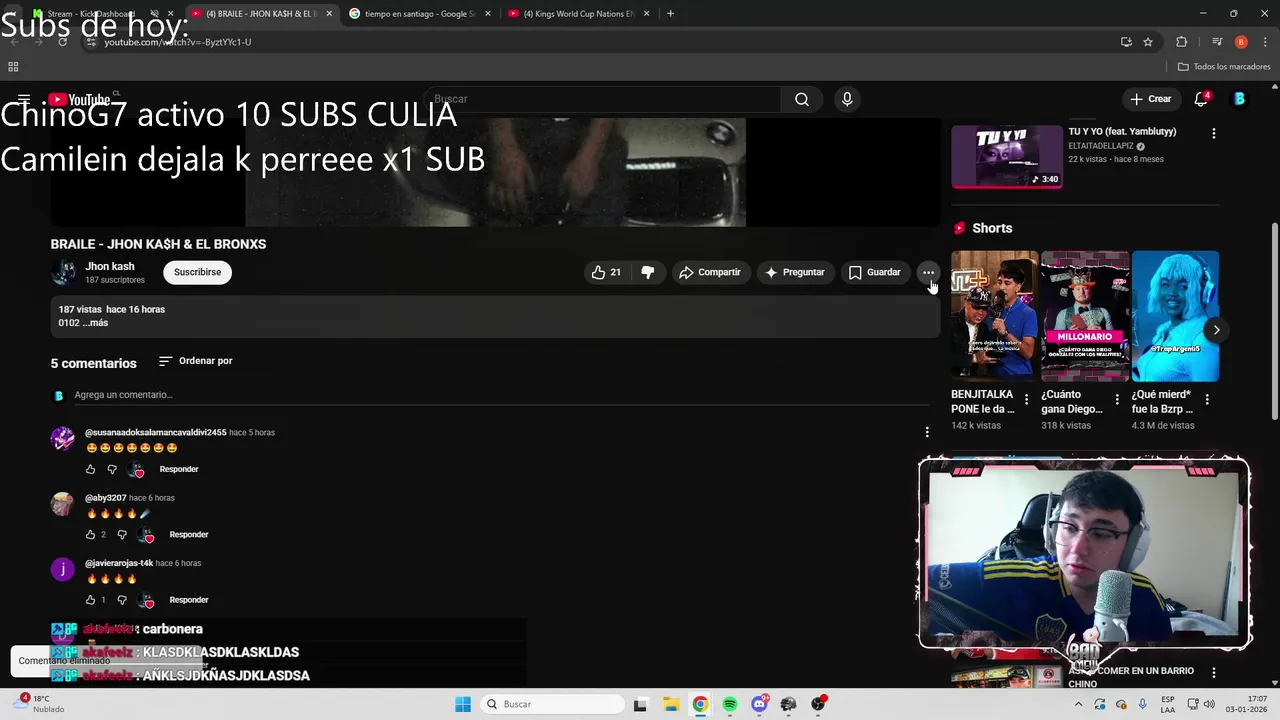
Task: Reply to javierarojas-t4k's comment
Action: [189, 600]
